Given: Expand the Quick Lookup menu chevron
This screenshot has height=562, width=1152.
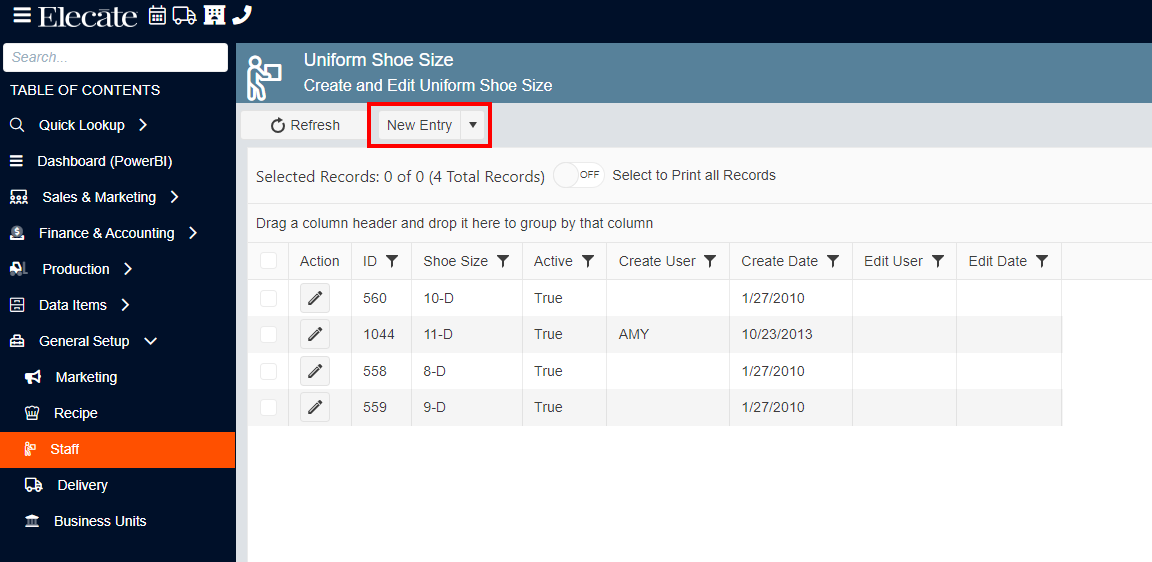Looking at the screenshot, I should (143, 125).
